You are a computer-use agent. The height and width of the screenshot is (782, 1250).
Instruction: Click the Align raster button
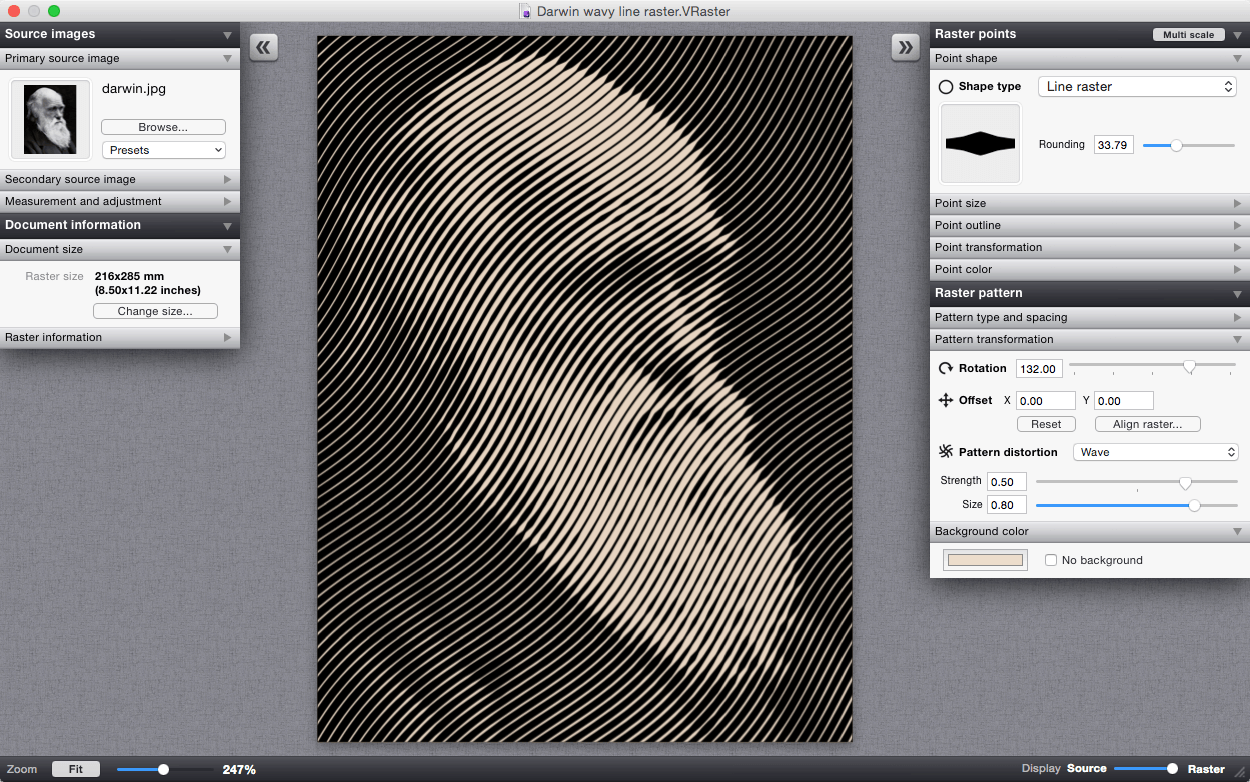1146,423
